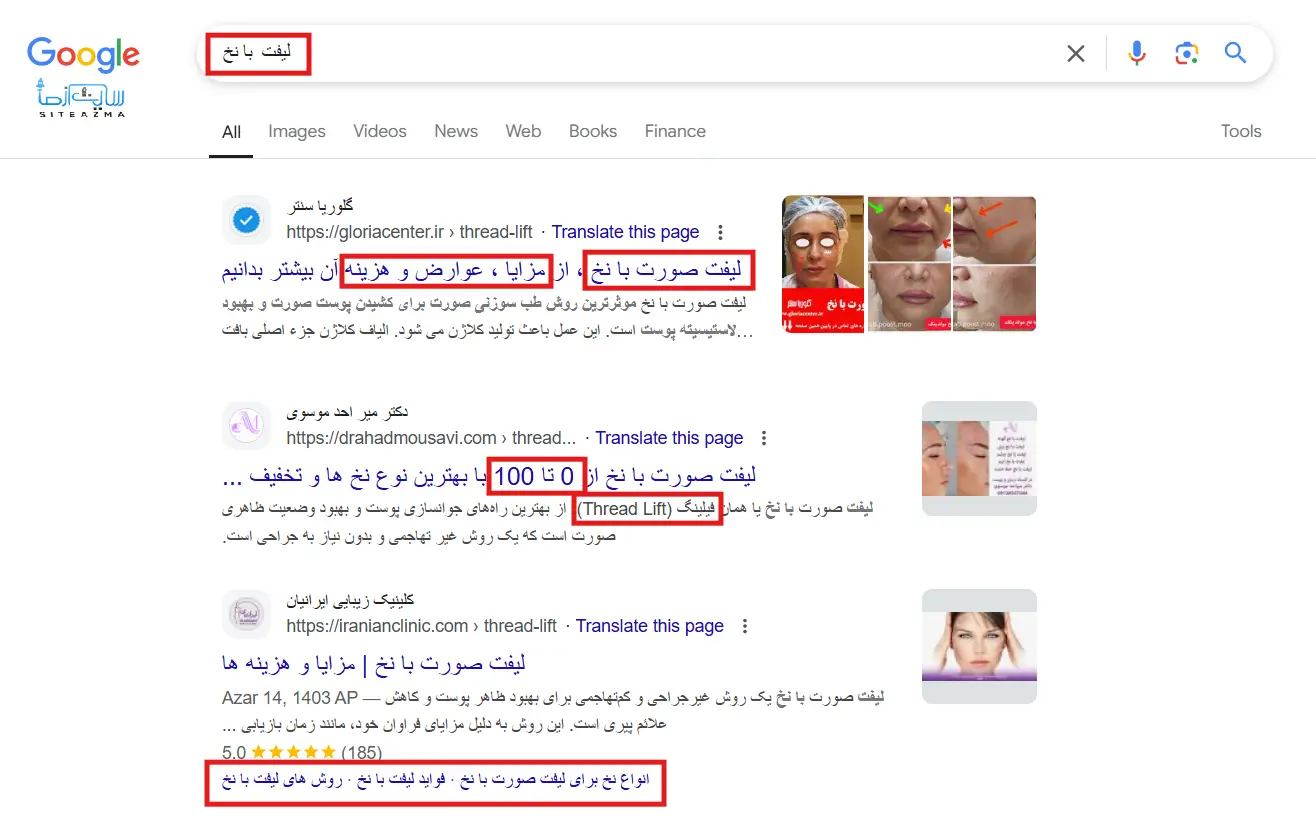Click the gloriacenter.ir site favicon
The image size is (1316, 831).
(x=247, y=220)
